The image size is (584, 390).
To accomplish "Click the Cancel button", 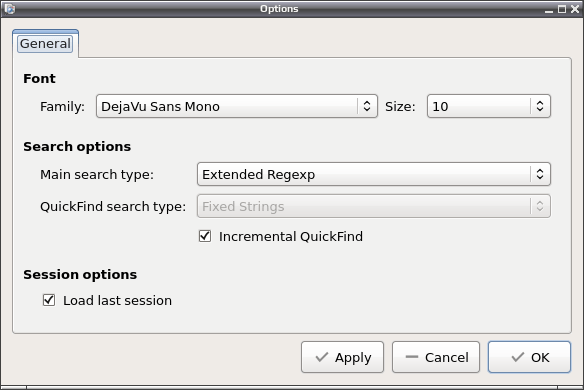I will (x=436, y=357).
